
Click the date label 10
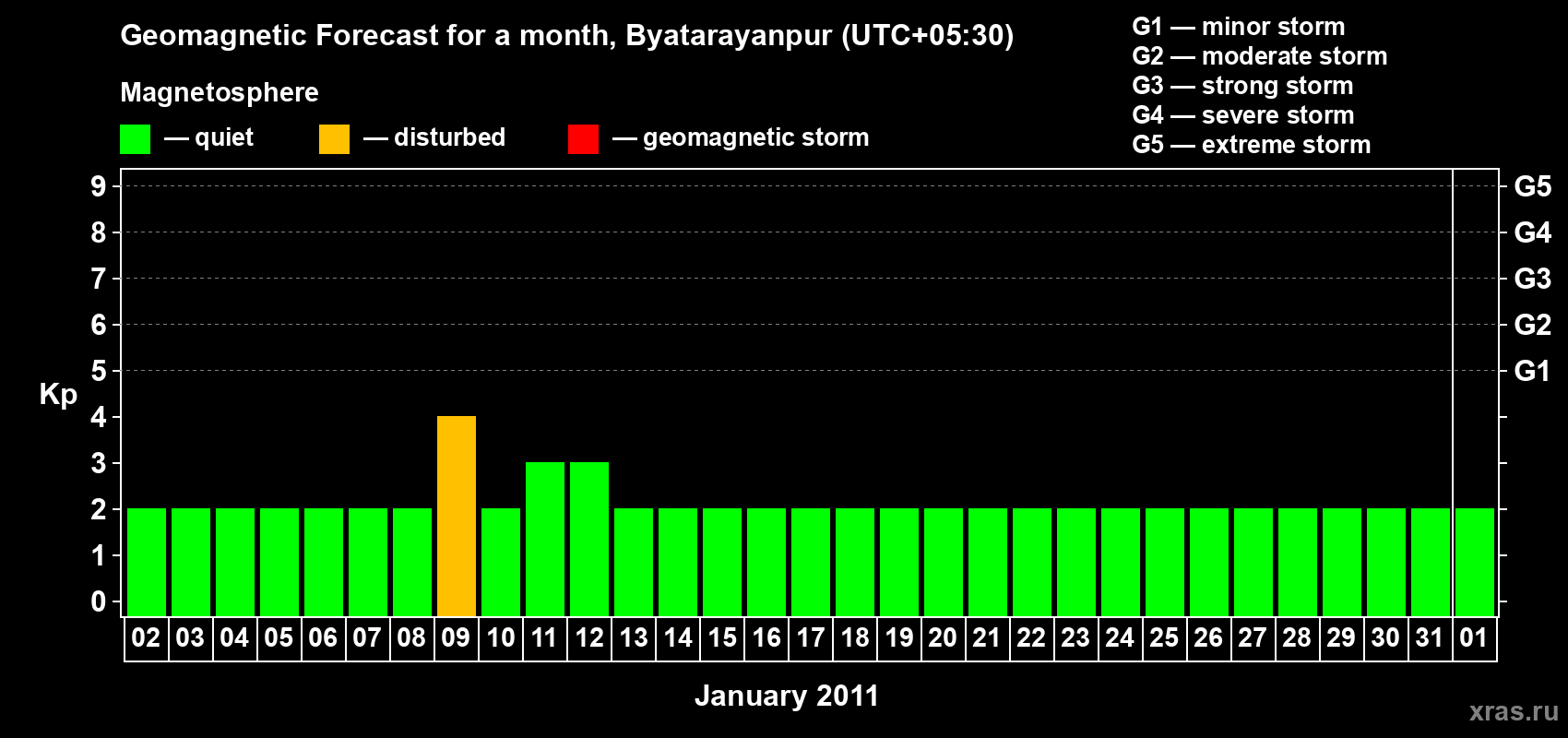click(500, 637)
